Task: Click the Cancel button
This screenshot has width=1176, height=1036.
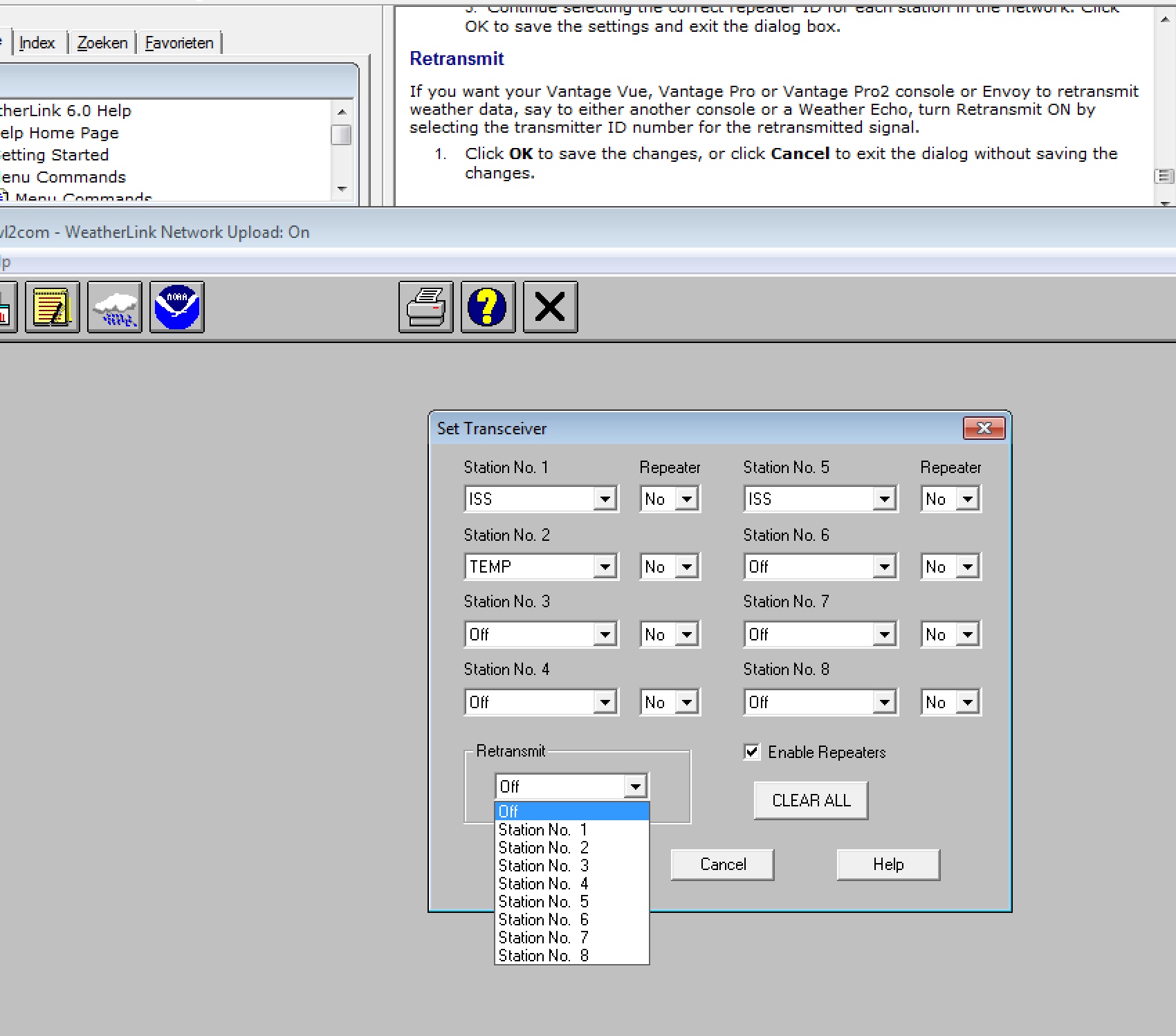Action: (722, 864)
